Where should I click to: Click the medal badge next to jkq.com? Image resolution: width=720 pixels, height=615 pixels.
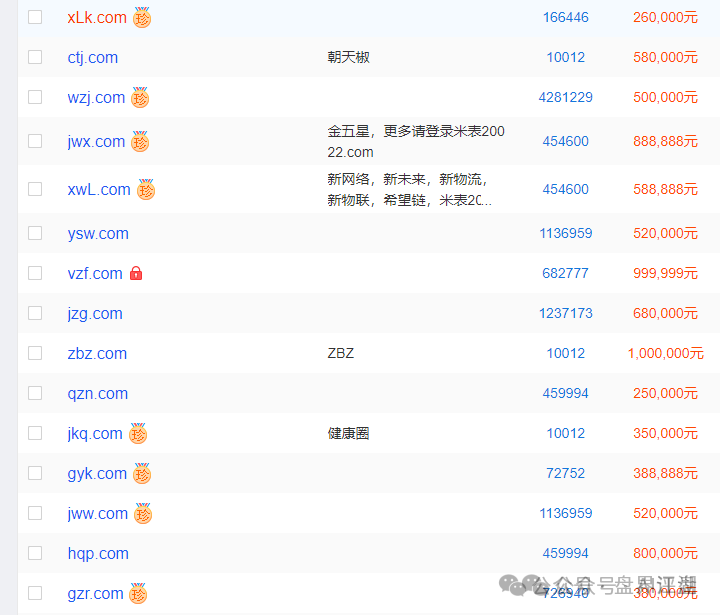(x=138, y=434)
